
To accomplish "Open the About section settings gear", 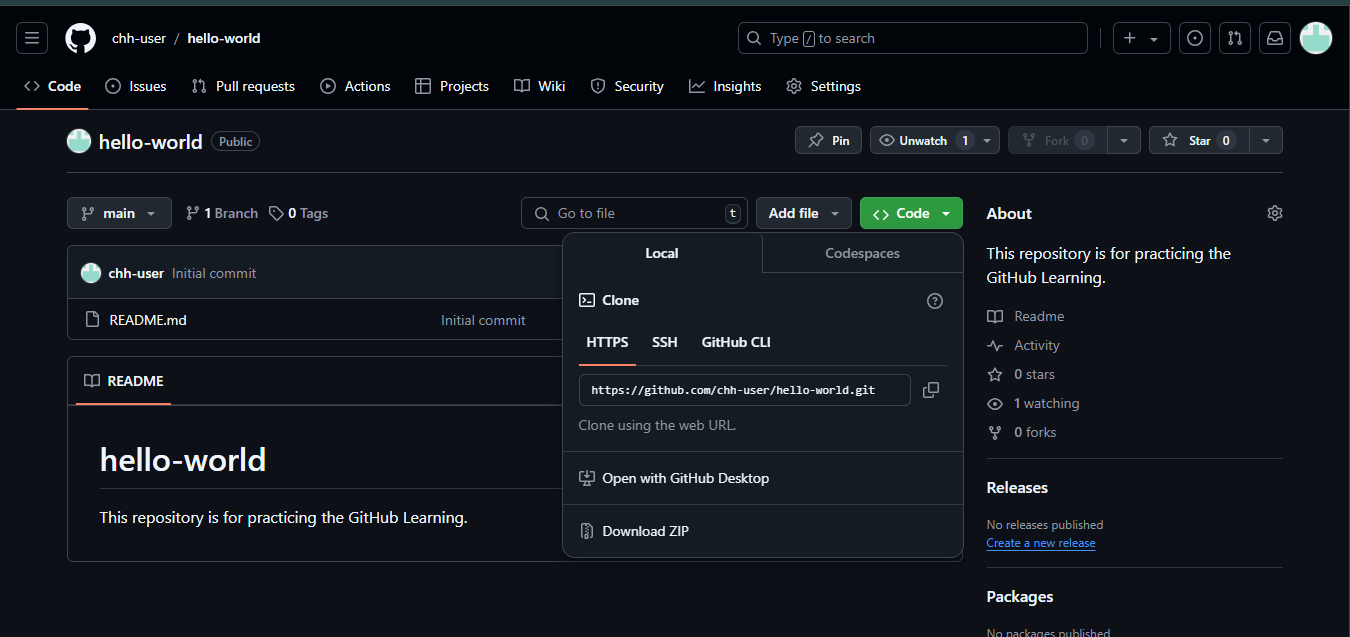I will click(x=1274, y=213).
